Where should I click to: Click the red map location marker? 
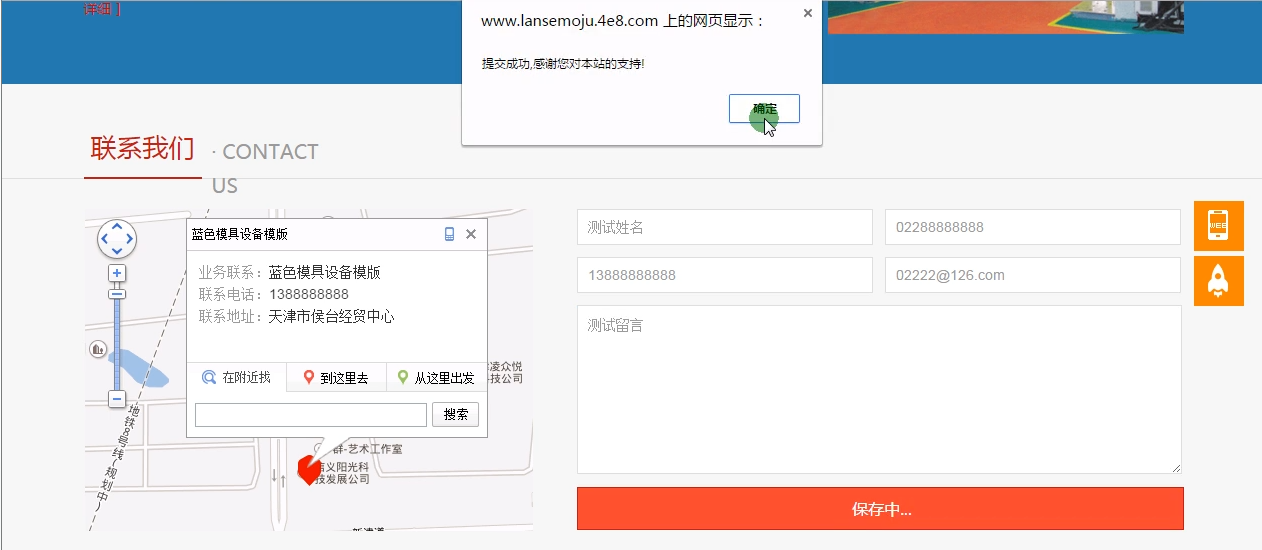[x=309, y=468]
